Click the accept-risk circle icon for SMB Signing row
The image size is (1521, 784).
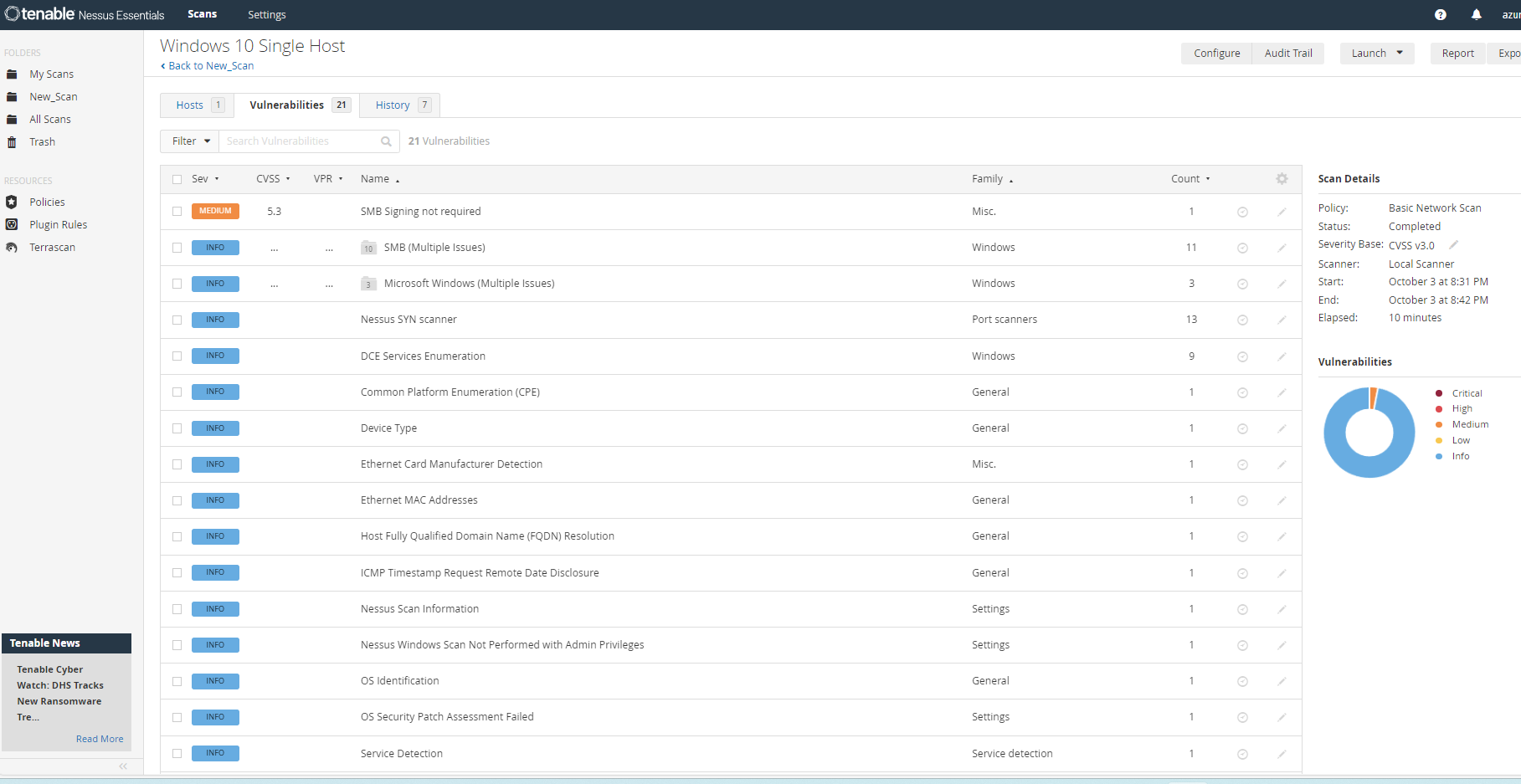click(1242, 212)
